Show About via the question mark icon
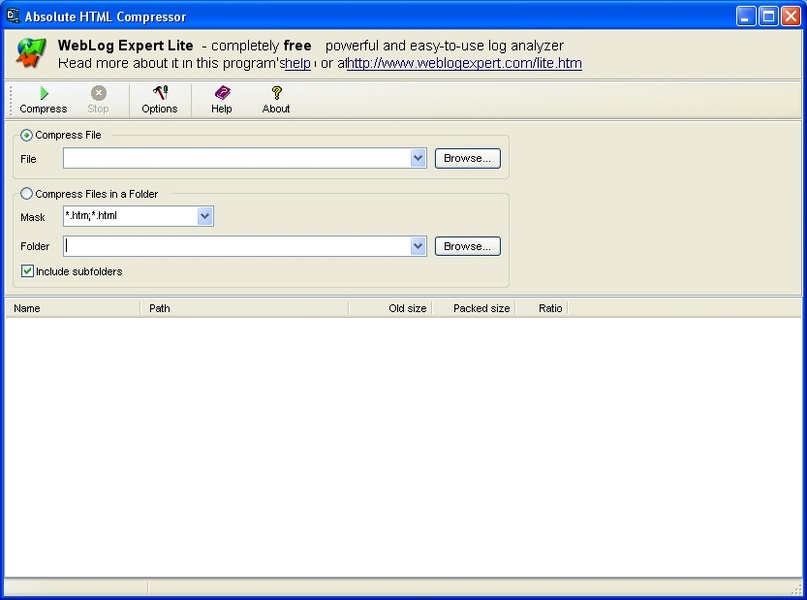Screen dimensions: 807x600 277,93
